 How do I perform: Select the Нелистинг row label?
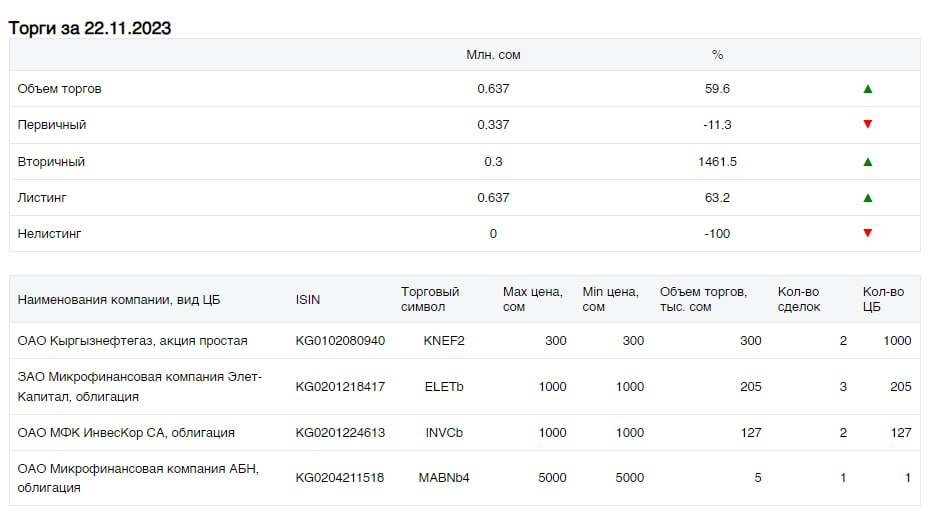(49, 234)
